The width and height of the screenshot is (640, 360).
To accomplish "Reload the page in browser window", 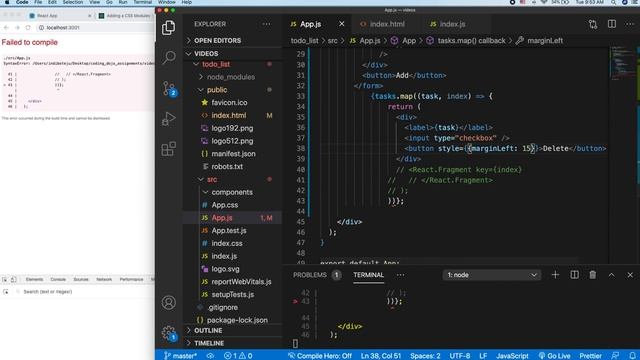I will pos(28,28).
